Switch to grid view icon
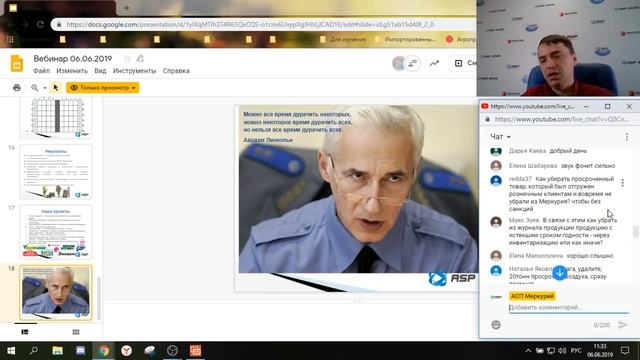 tap(76, 332)
